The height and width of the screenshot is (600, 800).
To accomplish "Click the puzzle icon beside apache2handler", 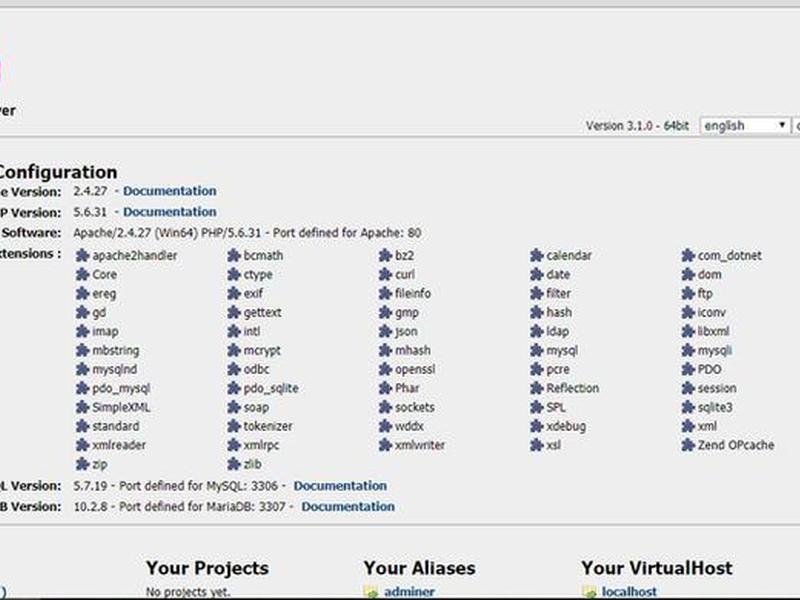I will (x=82, y=256).
